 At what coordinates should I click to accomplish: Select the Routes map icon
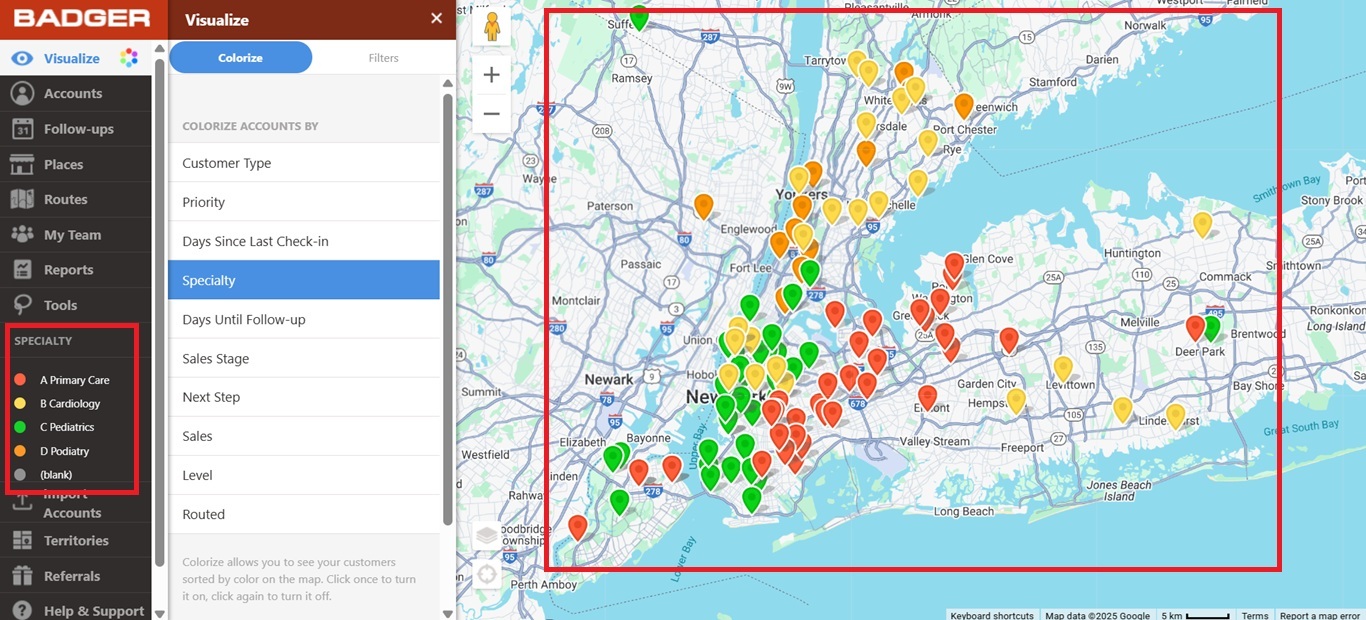[x=22, y=199]
